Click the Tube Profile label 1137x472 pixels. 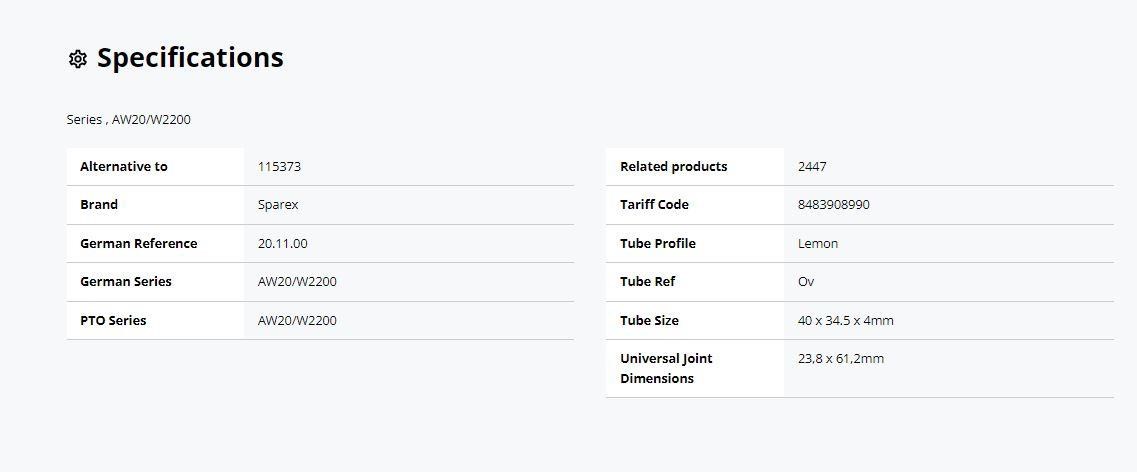tap(658, 244)
